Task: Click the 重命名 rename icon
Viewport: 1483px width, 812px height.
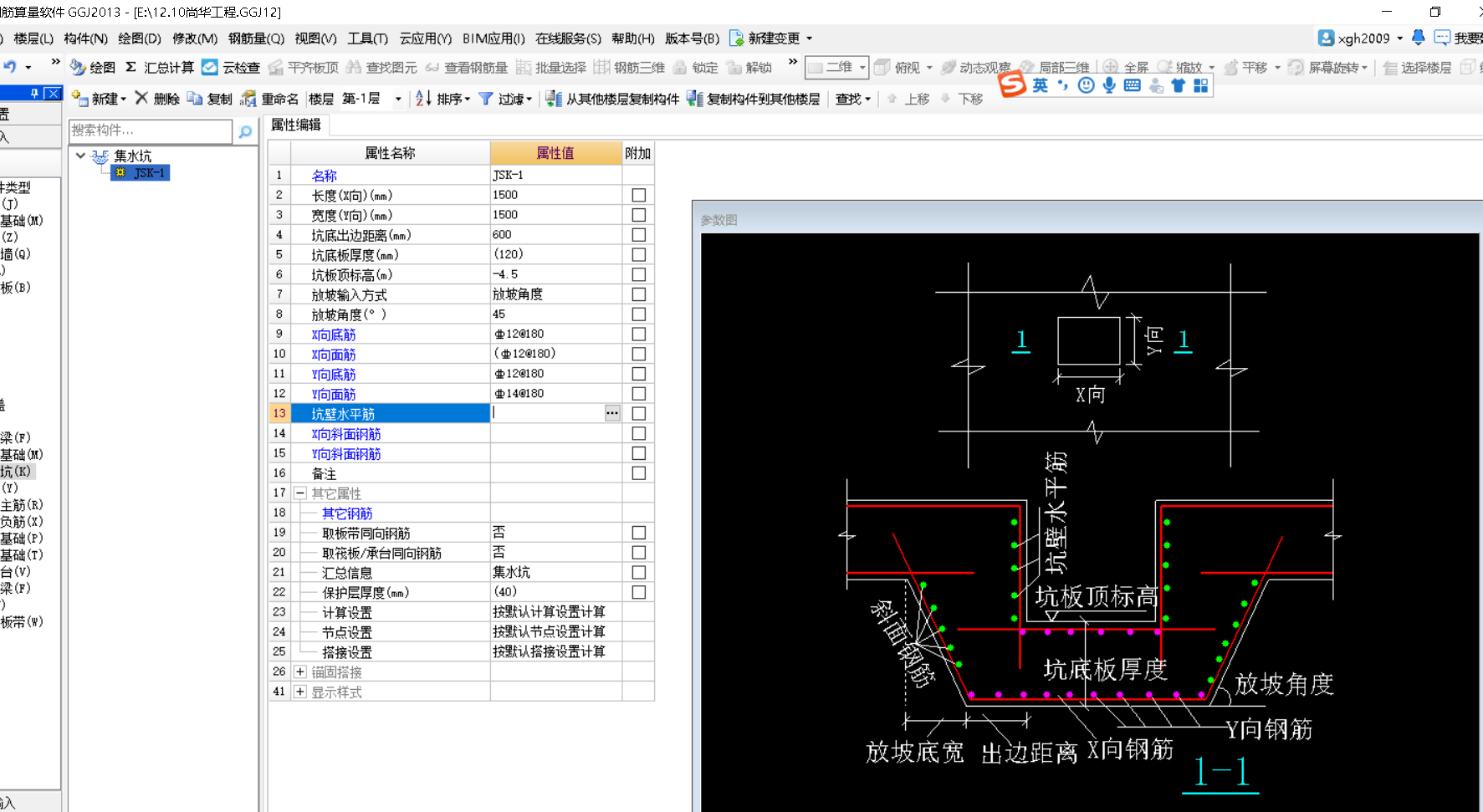Action: click(248, 99)
